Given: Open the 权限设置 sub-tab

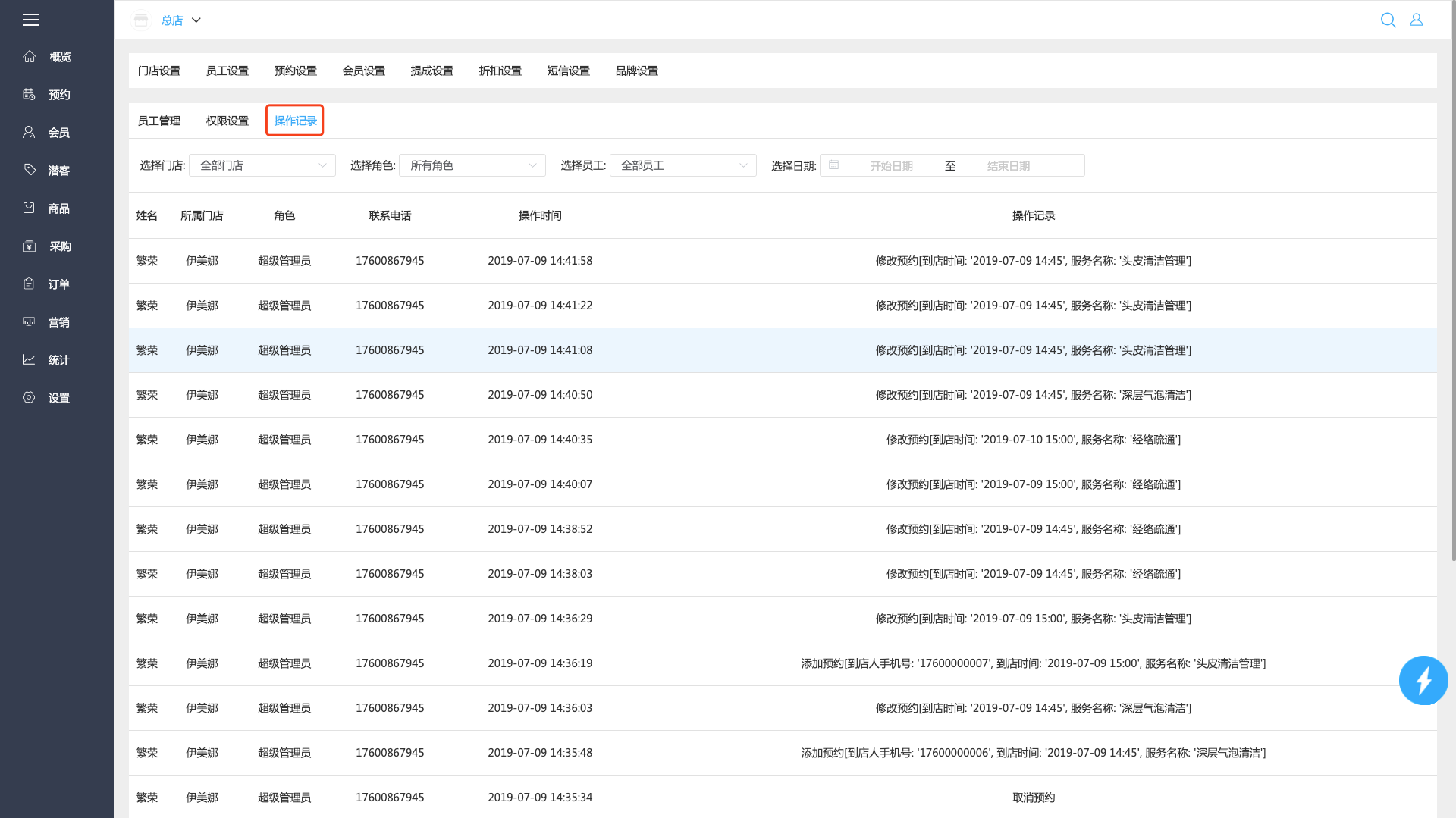Looking at the screenshot, I should 227,121.
